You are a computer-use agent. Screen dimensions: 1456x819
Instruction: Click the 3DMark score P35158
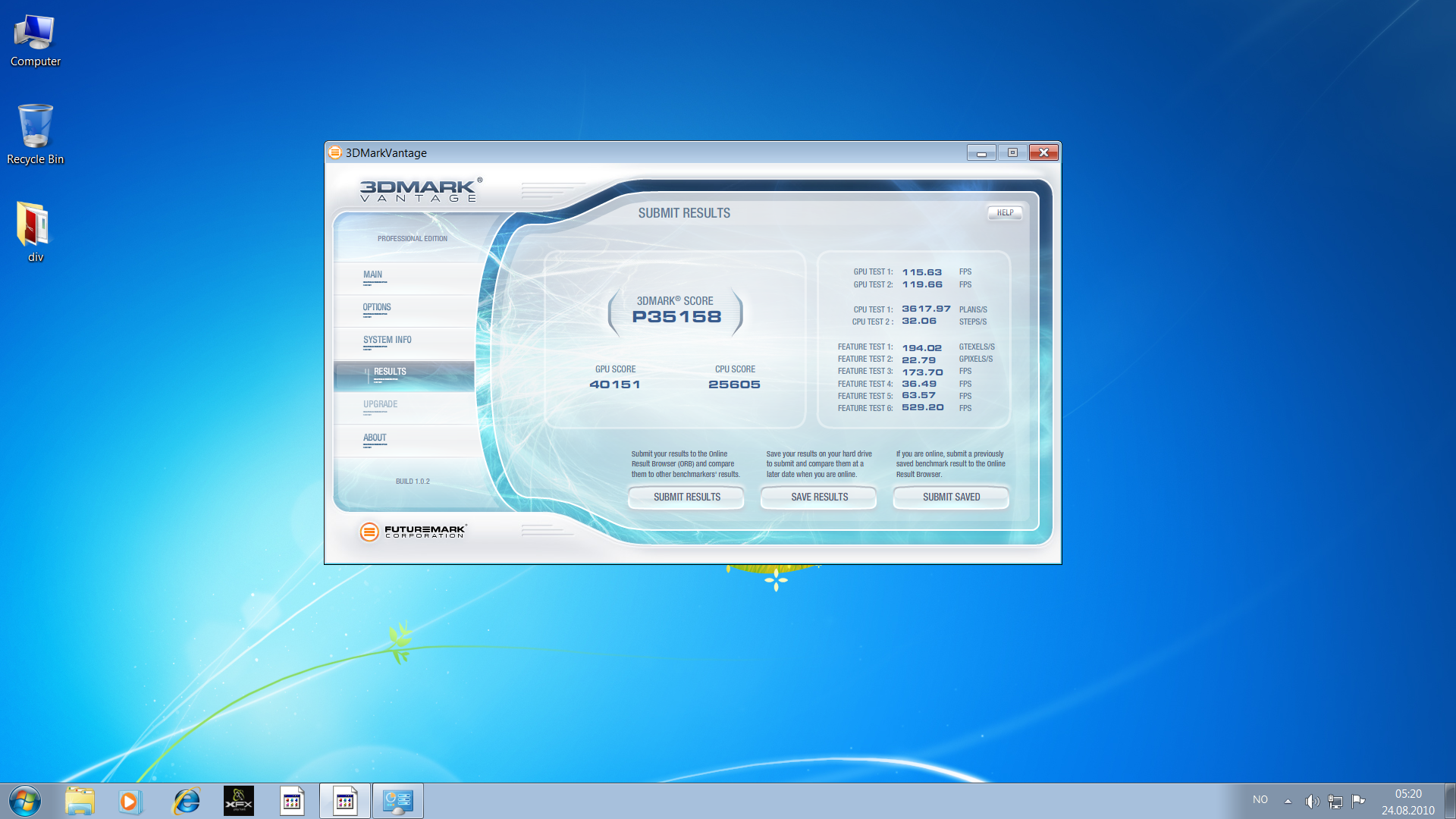coord(676,317)
